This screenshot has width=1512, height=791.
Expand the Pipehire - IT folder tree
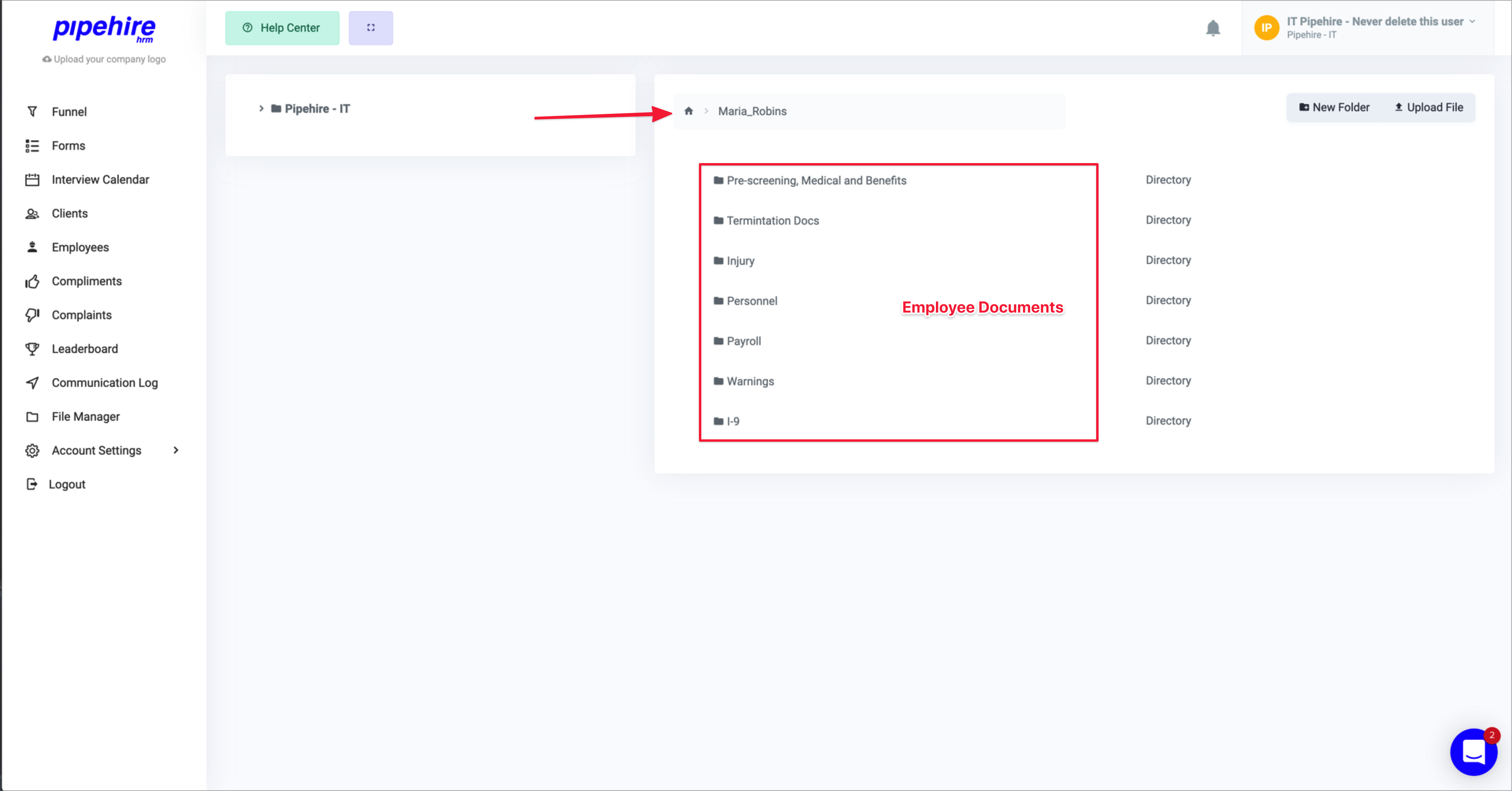(x=262, y=108)
